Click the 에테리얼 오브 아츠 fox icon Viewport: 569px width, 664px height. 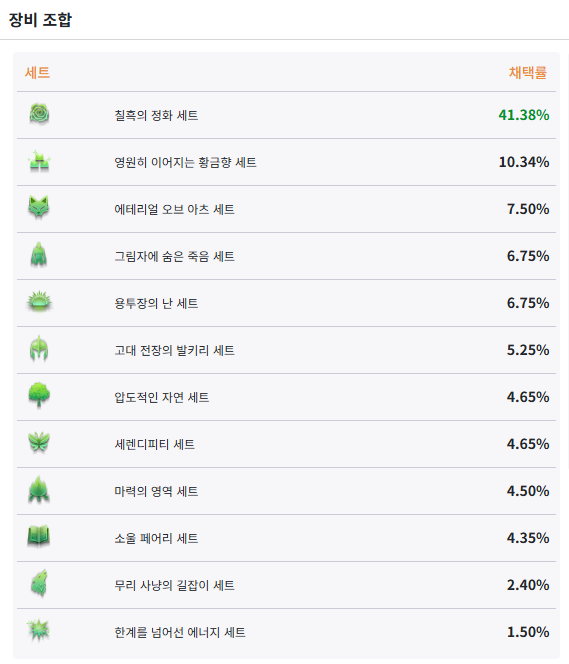click(39, 207)
